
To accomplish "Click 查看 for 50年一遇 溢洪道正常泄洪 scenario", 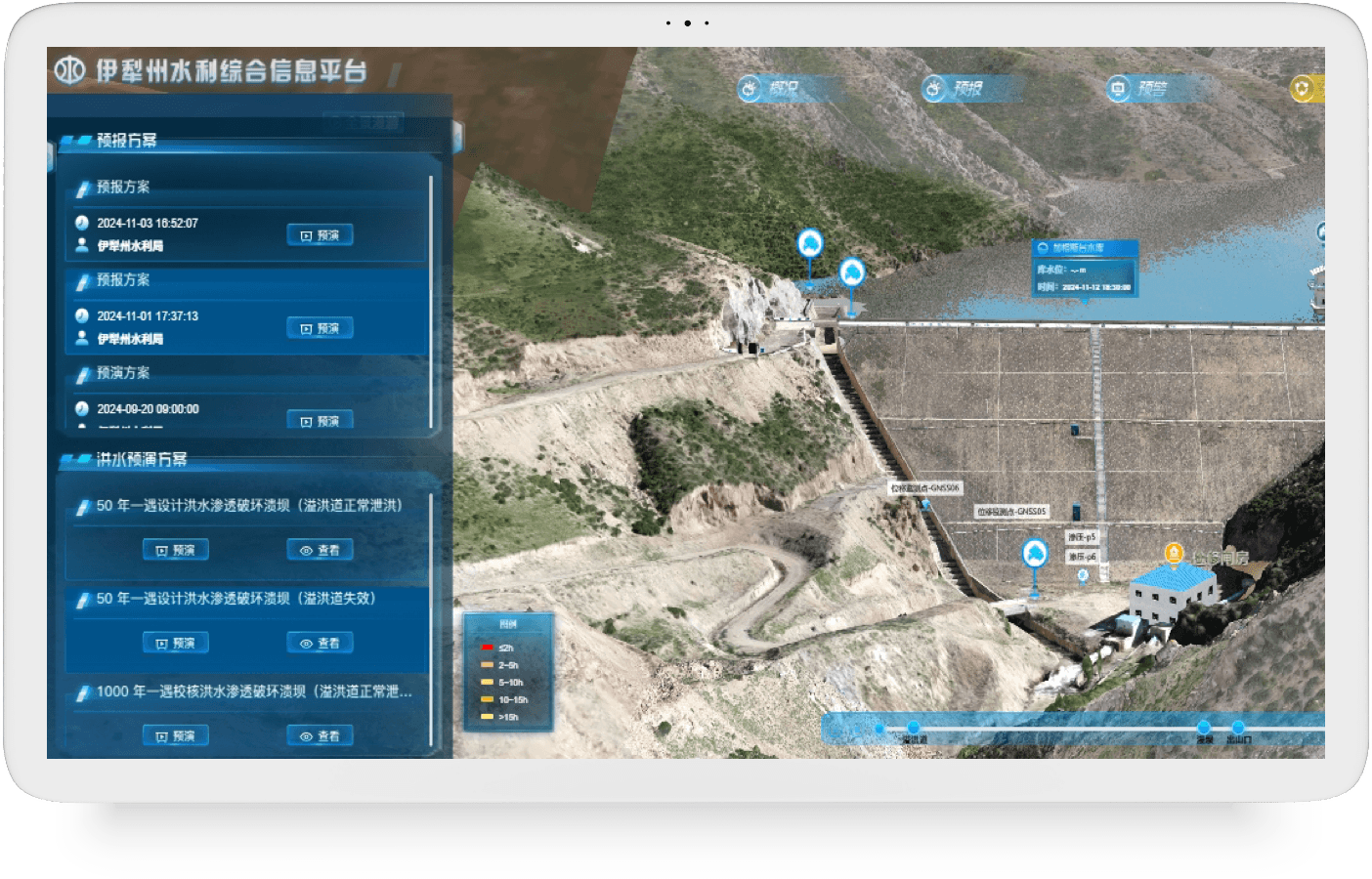I will (x=320, y=550).
